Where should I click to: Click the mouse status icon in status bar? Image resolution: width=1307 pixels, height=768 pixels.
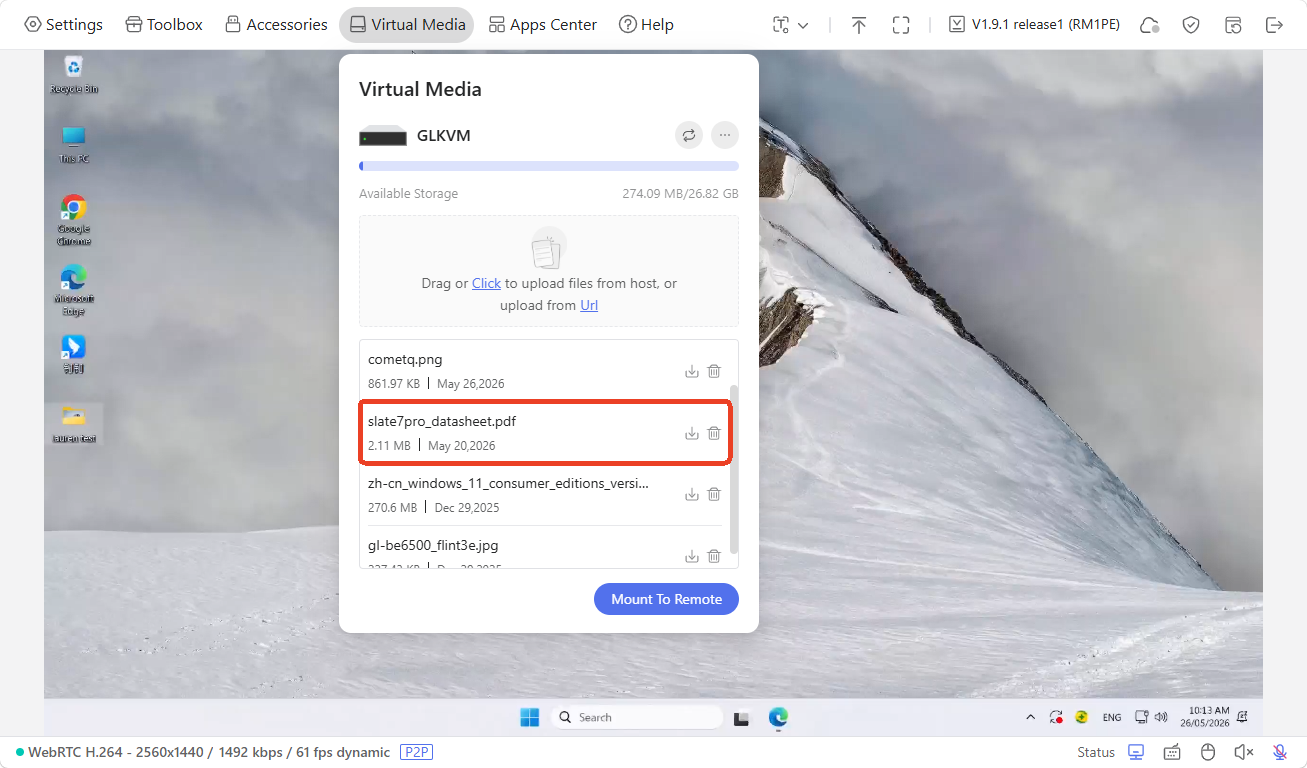pyautogui.click(x=1208, y=752)
